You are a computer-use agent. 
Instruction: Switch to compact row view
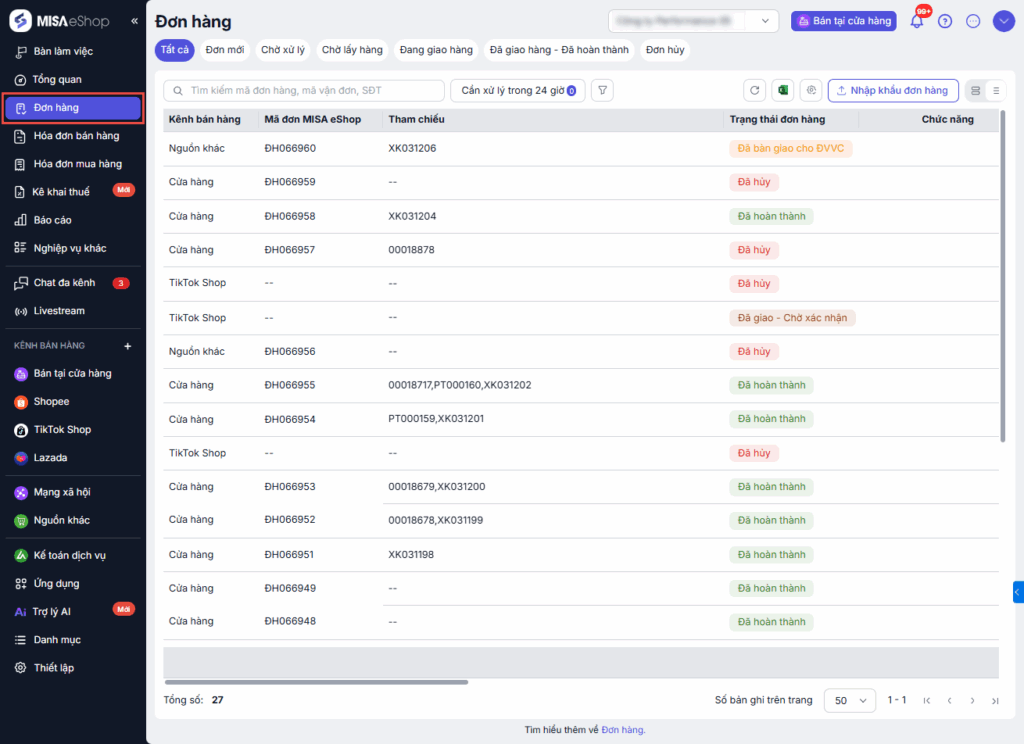pos(995,91)
